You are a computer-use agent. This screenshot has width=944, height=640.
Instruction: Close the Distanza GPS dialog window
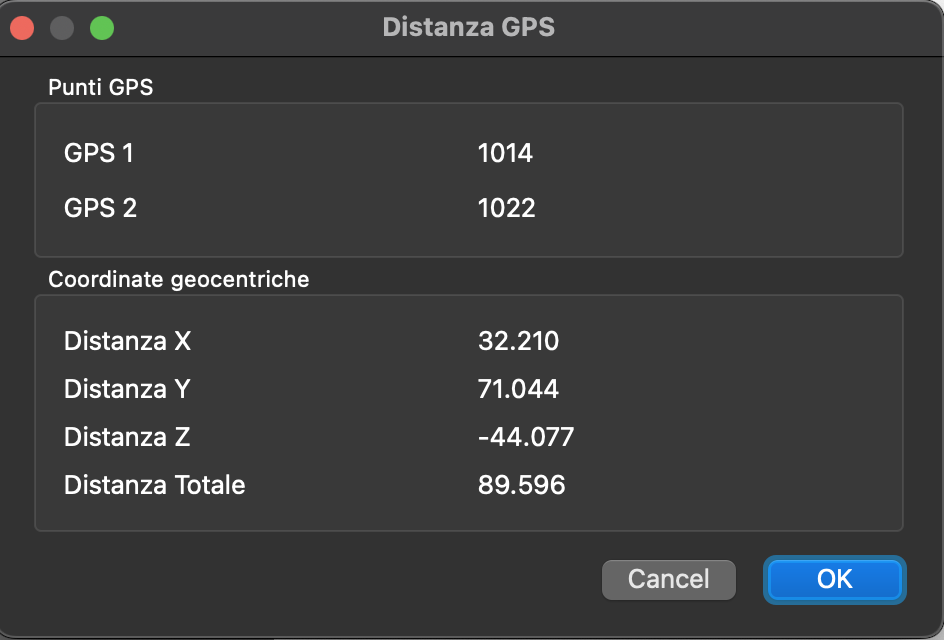pos(23,28)
